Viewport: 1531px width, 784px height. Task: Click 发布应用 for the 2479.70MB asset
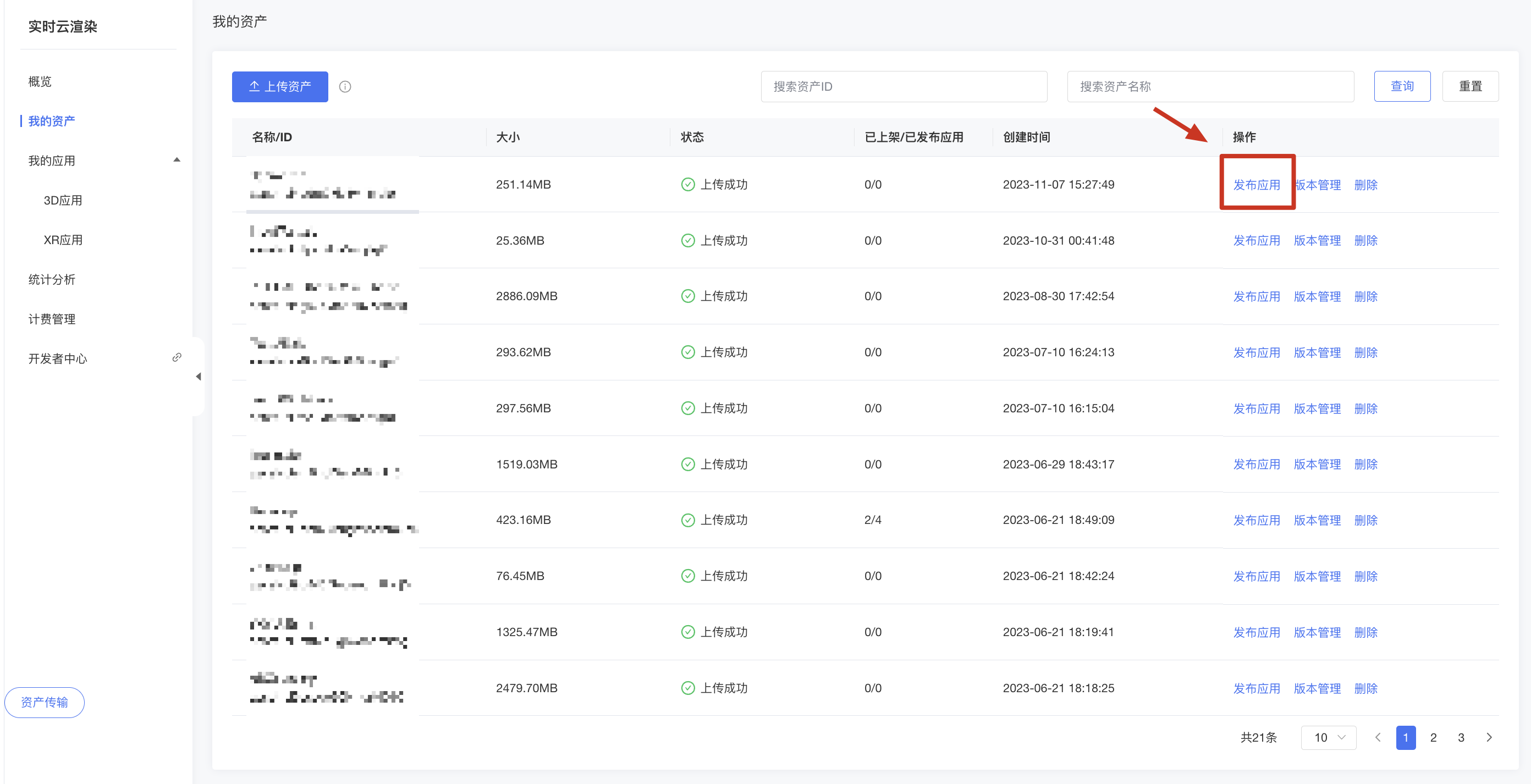coord(1257,688)
